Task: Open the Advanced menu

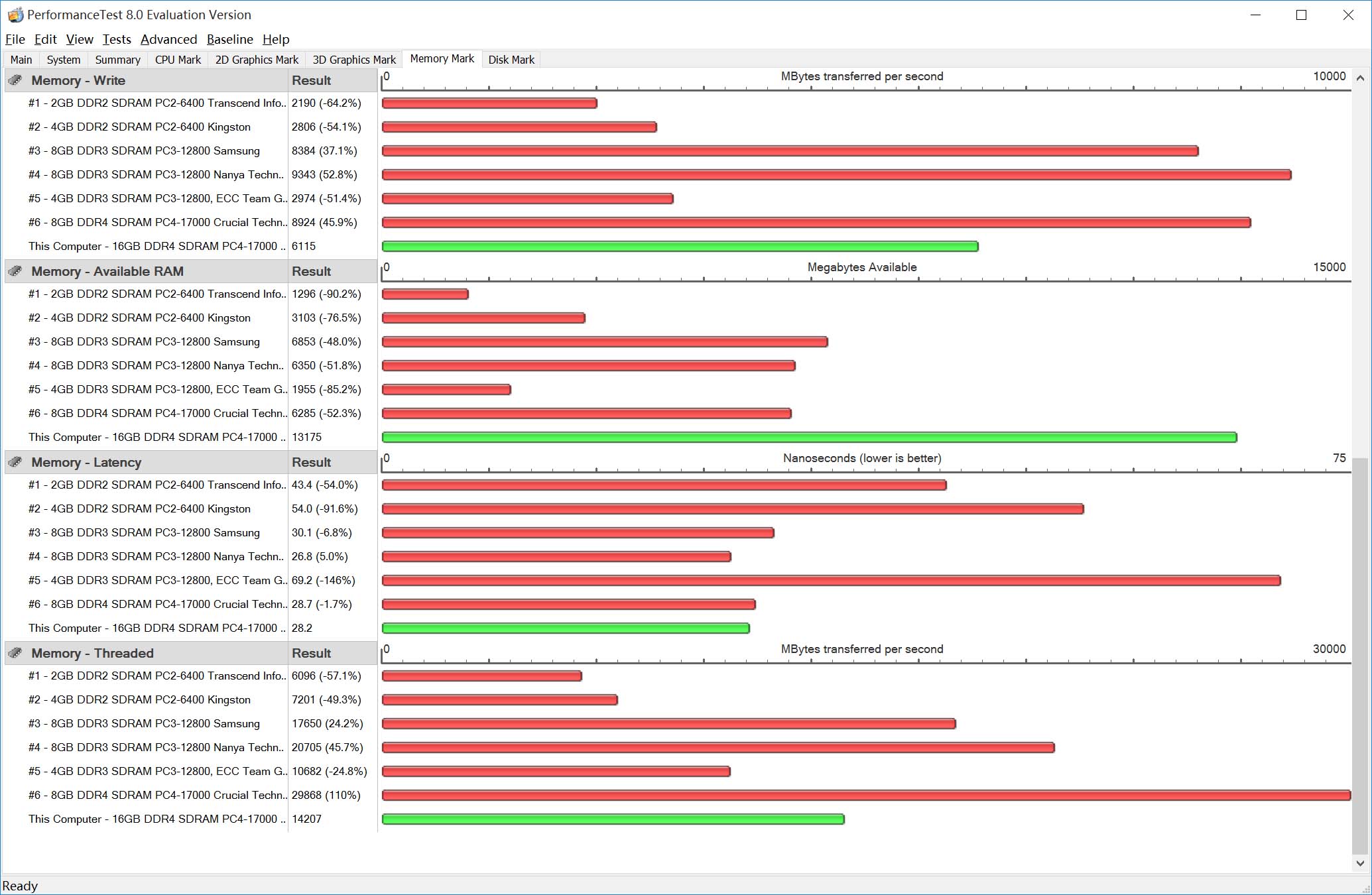Action: pyautogui.click(x=168, y=39)
